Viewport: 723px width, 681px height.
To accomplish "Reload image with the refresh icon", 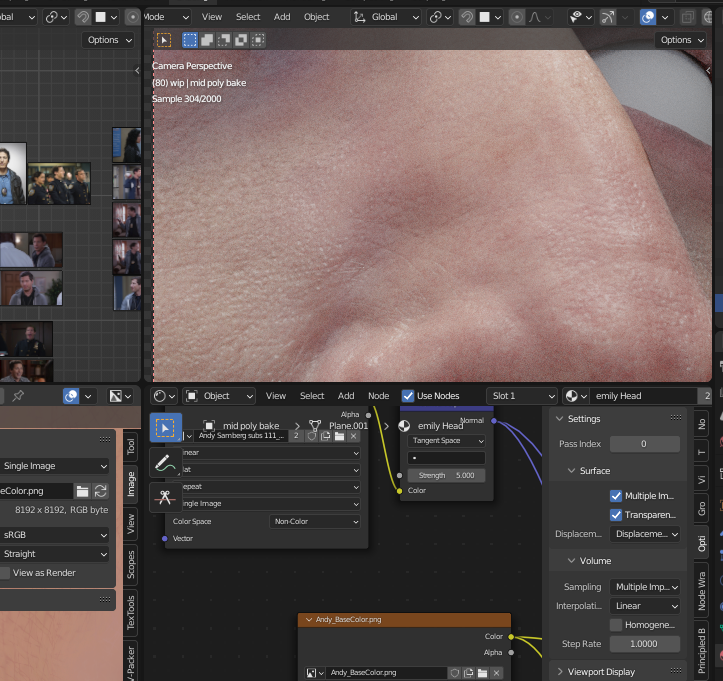I will (x=101, y=491).
